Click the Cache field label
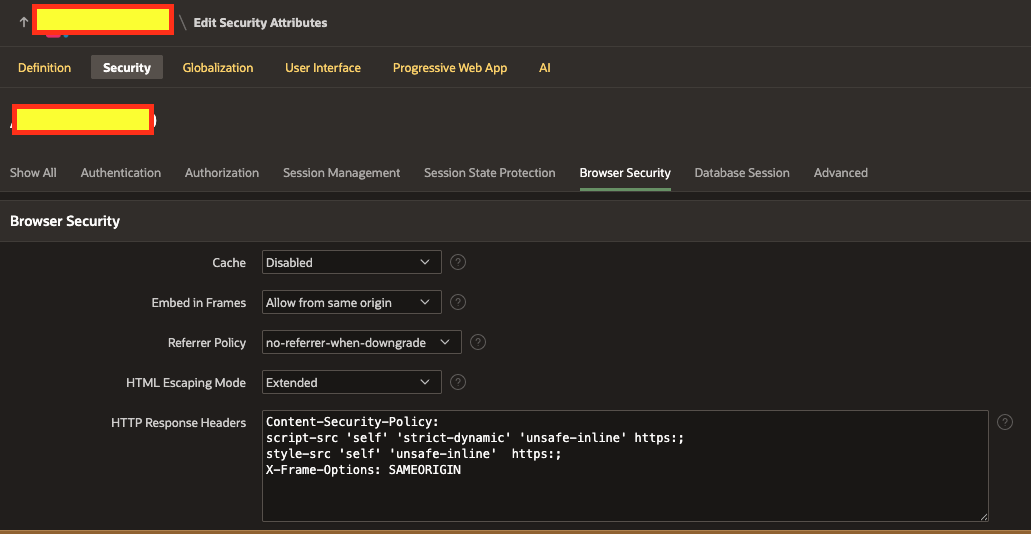 (229, 262)
